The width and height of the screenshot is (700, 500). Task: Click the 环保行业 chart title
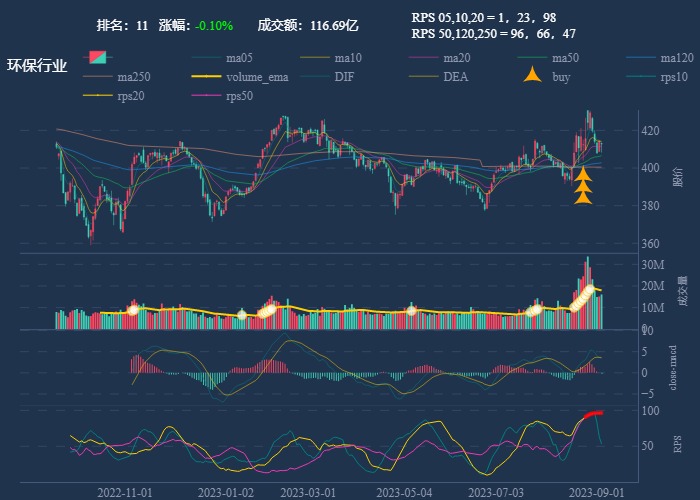coord(37,66)
